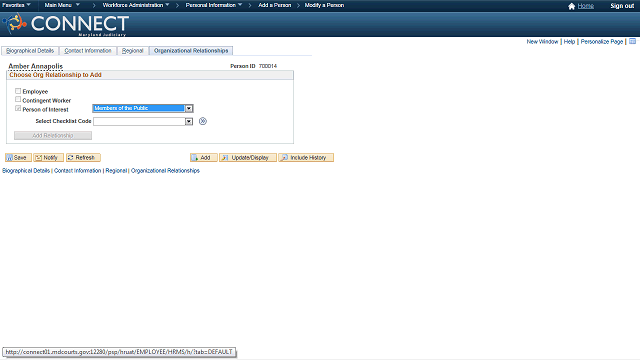Go to Add a Person breadcrumb

coord(275,5)
